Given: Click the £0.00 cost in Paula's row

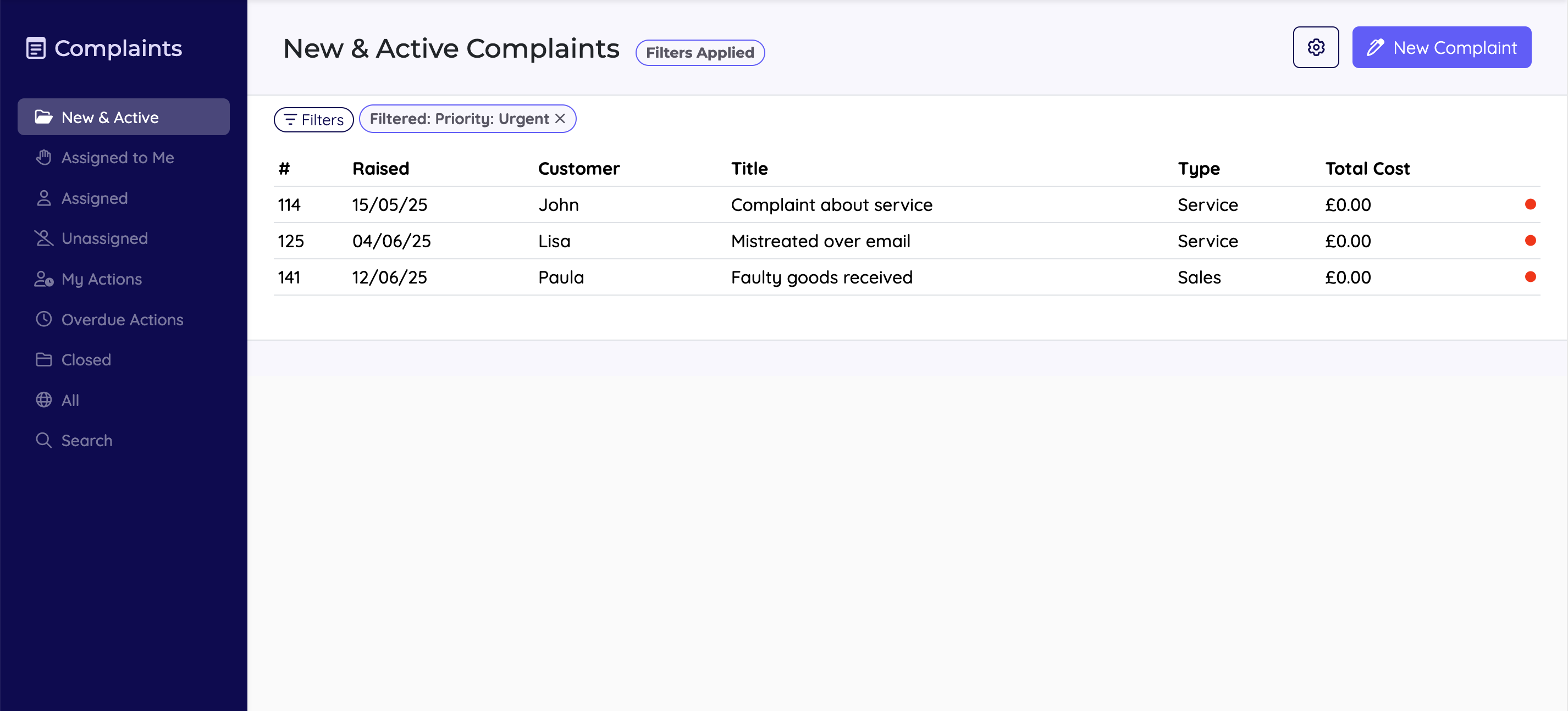Looking at the screenshot, I should pos(1348,278).
